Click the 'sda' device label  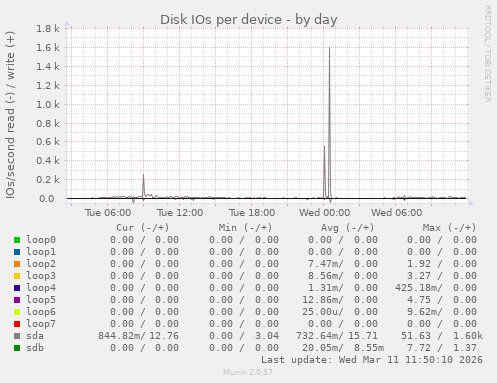pos(35,336)
